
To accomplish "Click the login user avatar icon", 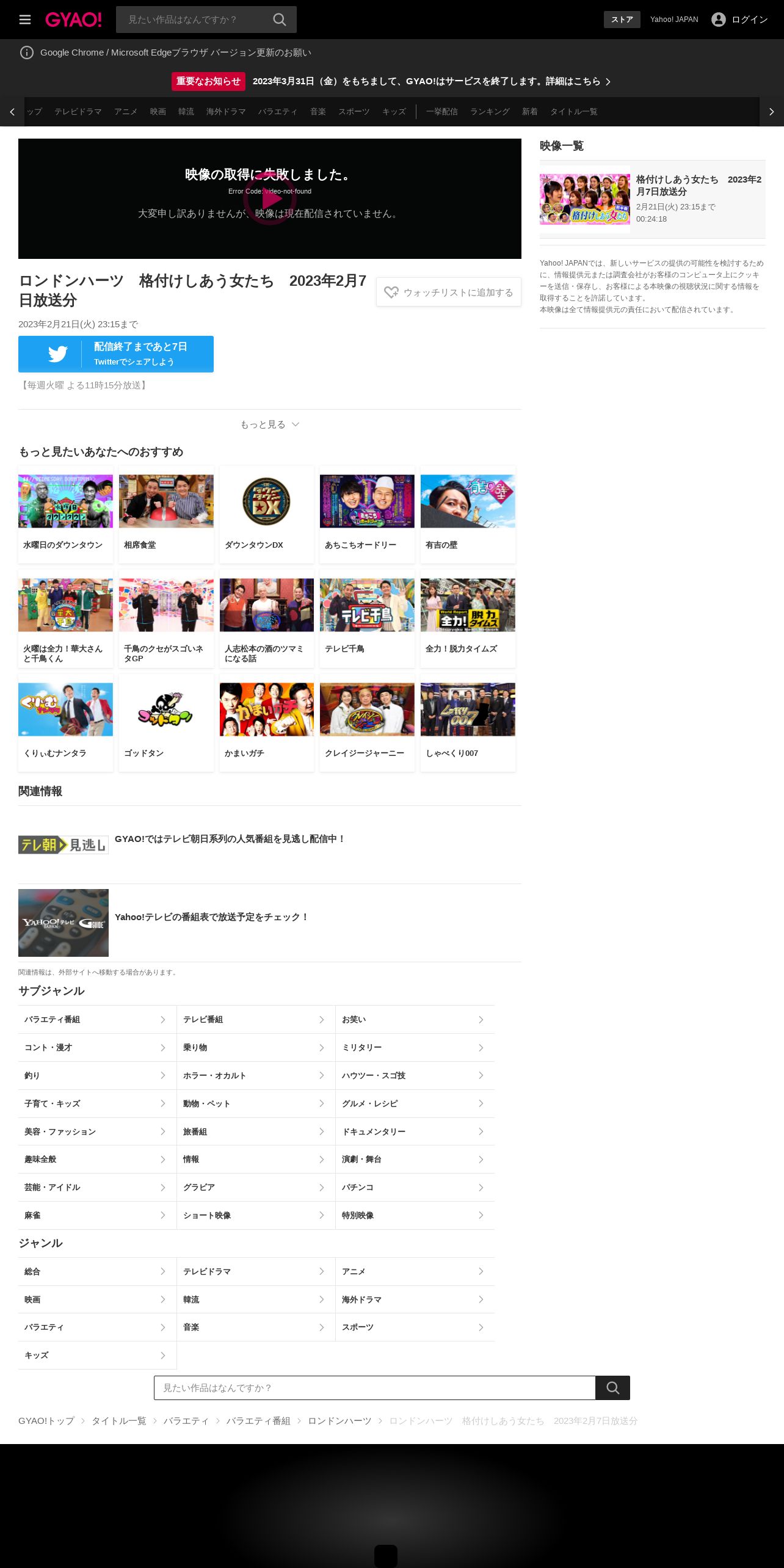I will click(x=719, y=20).
